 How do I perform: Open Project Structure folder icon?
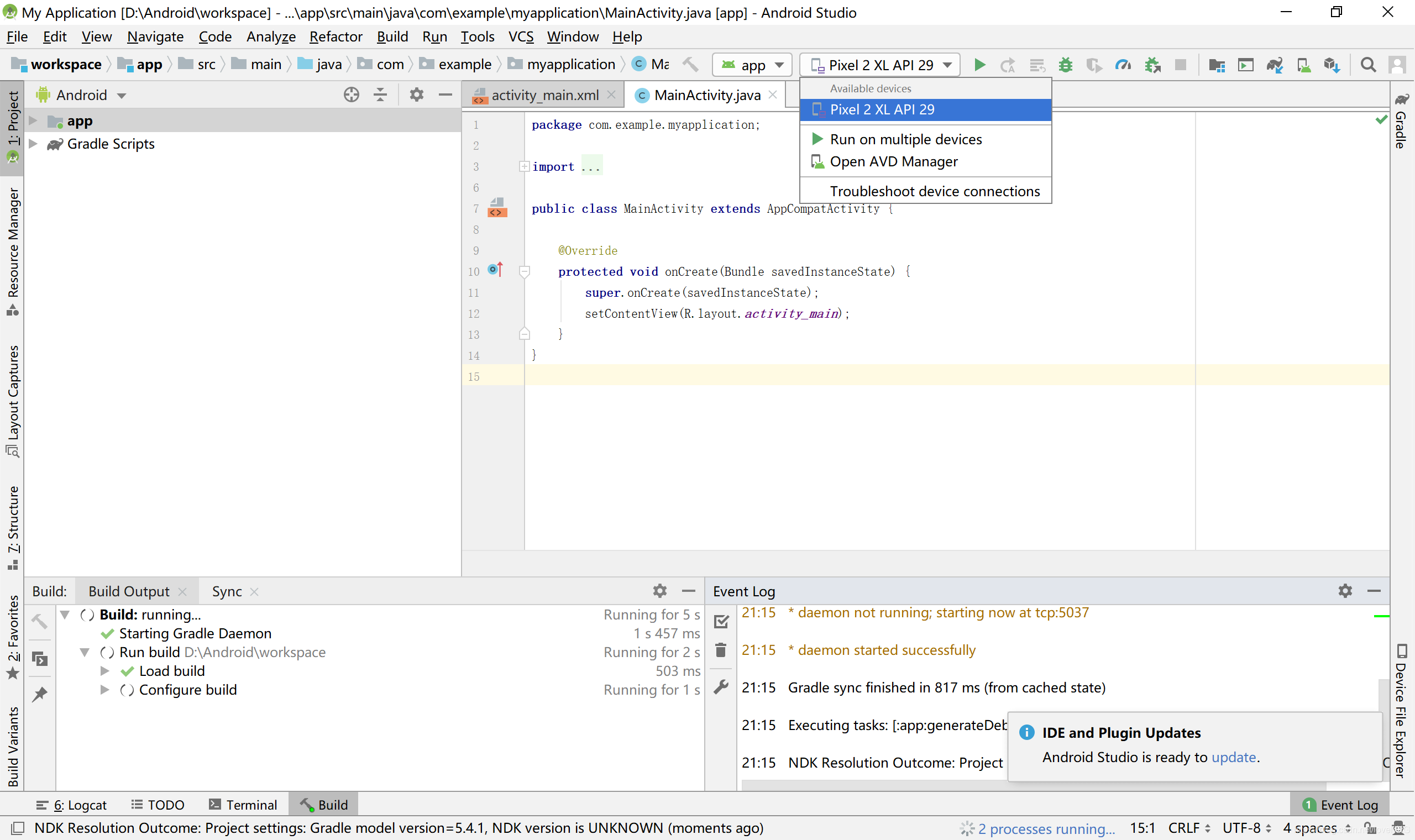click(1217, 65)
